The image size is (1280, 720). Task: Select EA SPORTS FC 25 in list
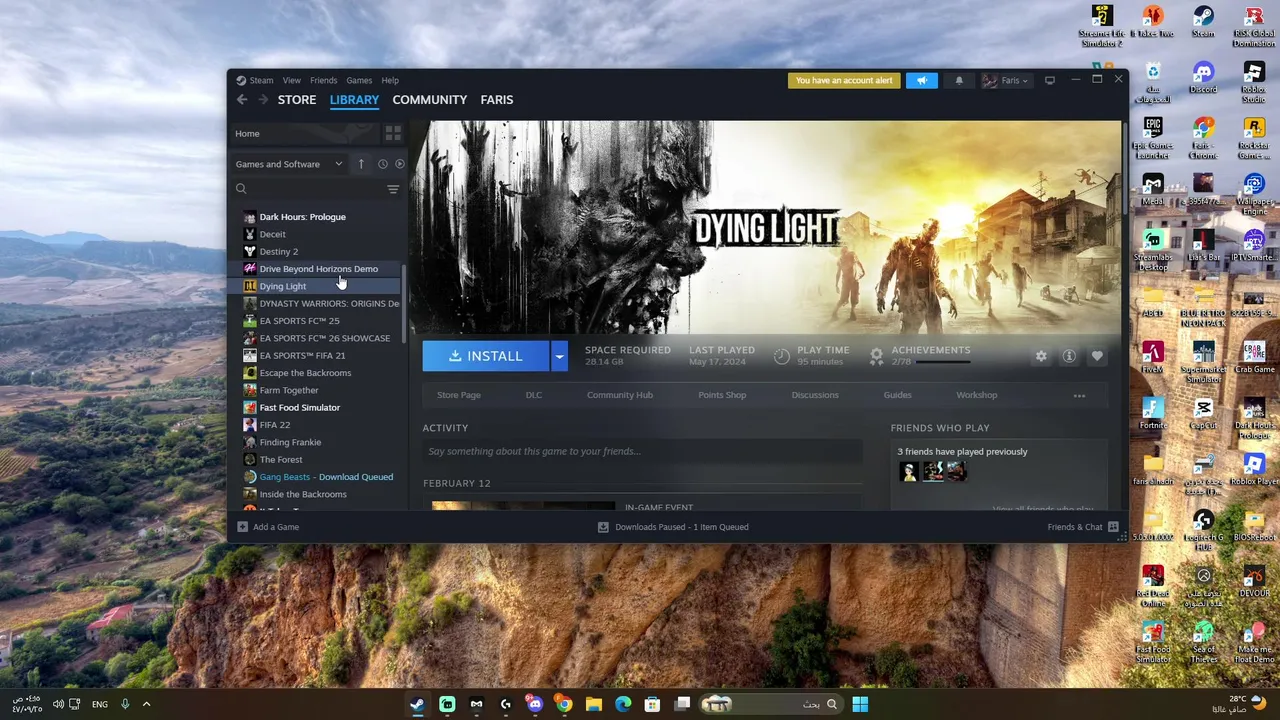(299, 321)
